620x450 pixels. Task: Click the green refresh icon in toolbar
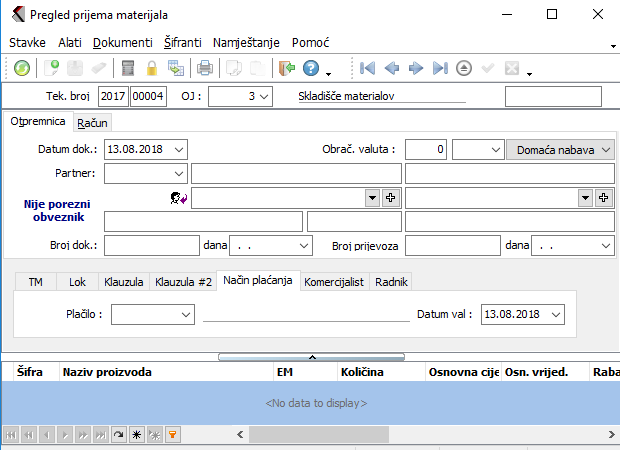pyautogui.click(x=22, y=68)
